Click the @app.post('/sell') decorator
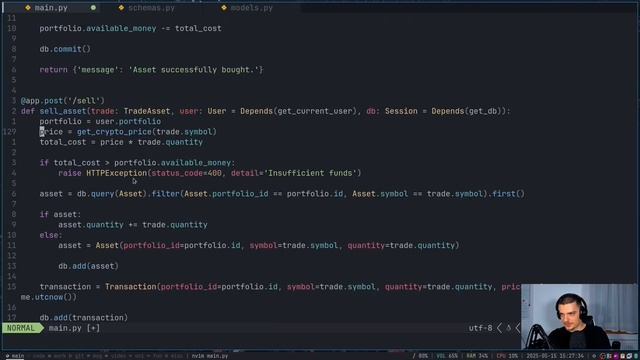640x360 pixels. (x=62, y=101)
